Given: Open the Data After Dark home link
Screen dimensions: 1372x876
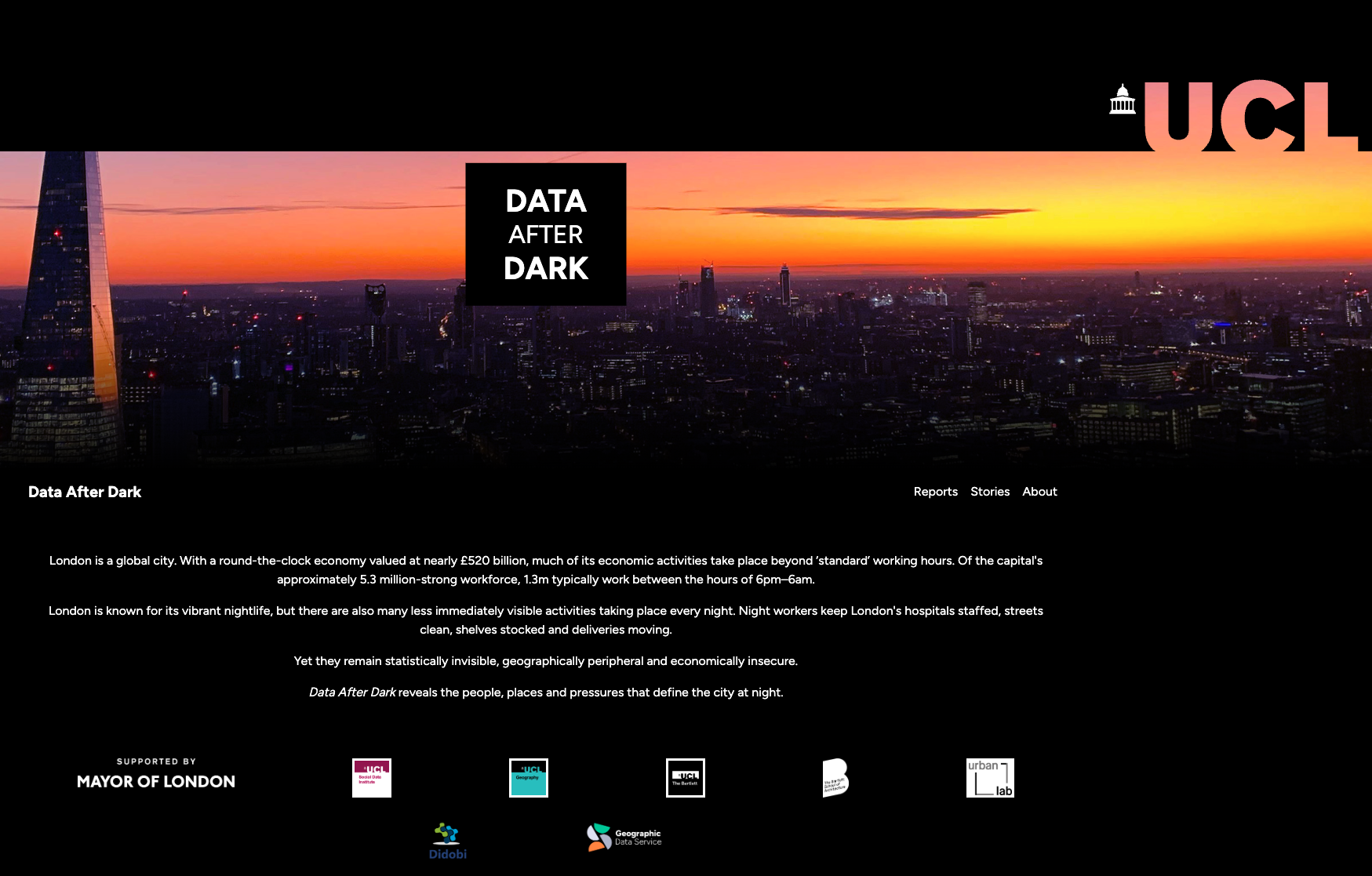Looking at the screenshot, I should pos(85,492).
